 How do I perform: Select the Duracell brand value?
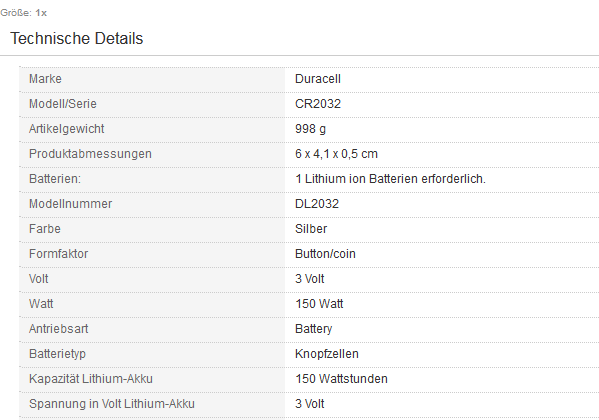[317, 79]
